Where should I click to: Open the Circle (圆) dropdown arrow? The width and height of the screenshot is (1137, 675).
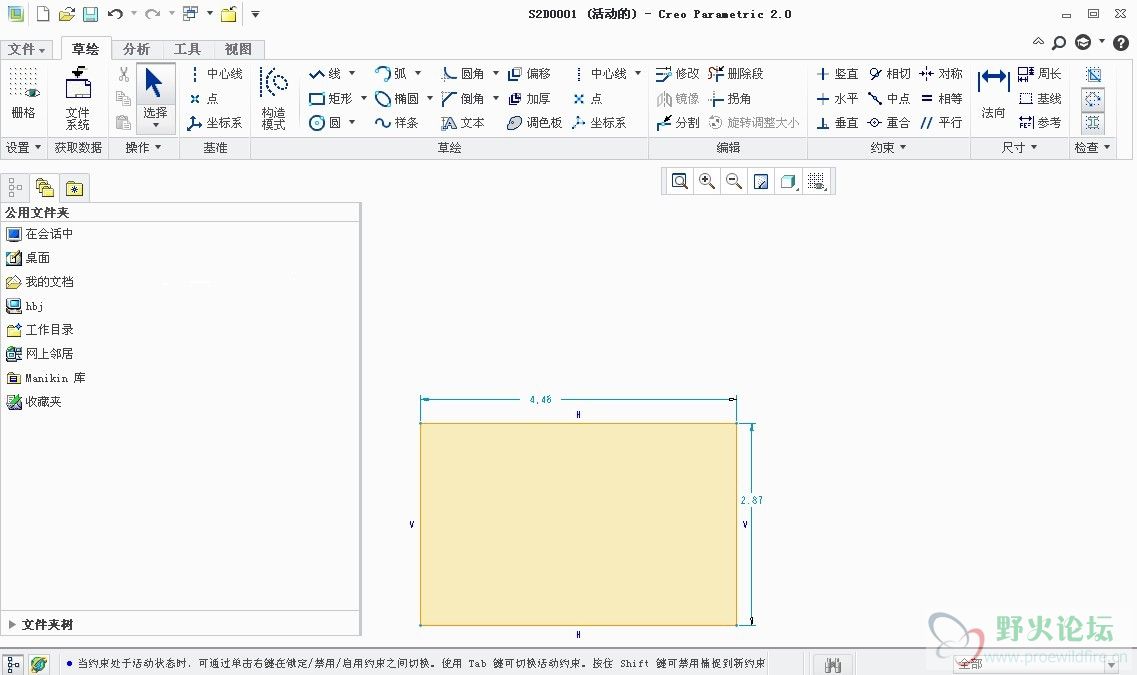point(352,123)
